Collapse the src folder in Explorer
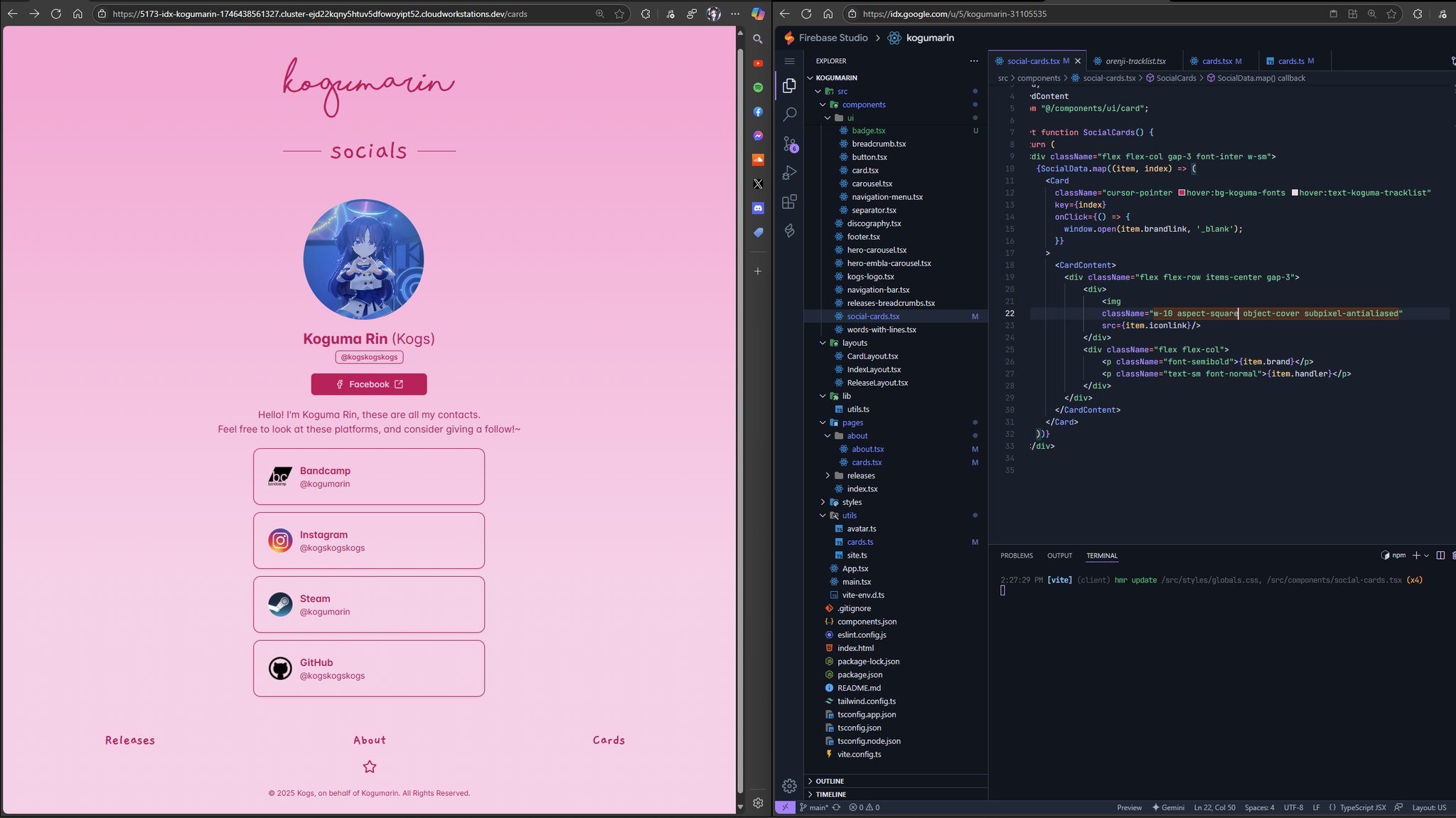This screenshot has width=1456, height=818. coord(818,91)
